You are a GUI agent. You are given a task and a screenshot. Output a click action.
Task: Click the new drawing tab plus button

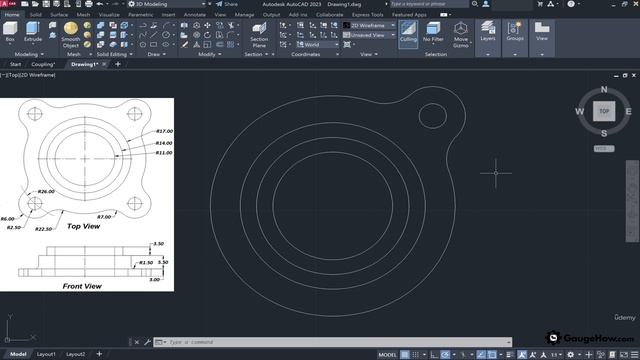pos(118,64)
